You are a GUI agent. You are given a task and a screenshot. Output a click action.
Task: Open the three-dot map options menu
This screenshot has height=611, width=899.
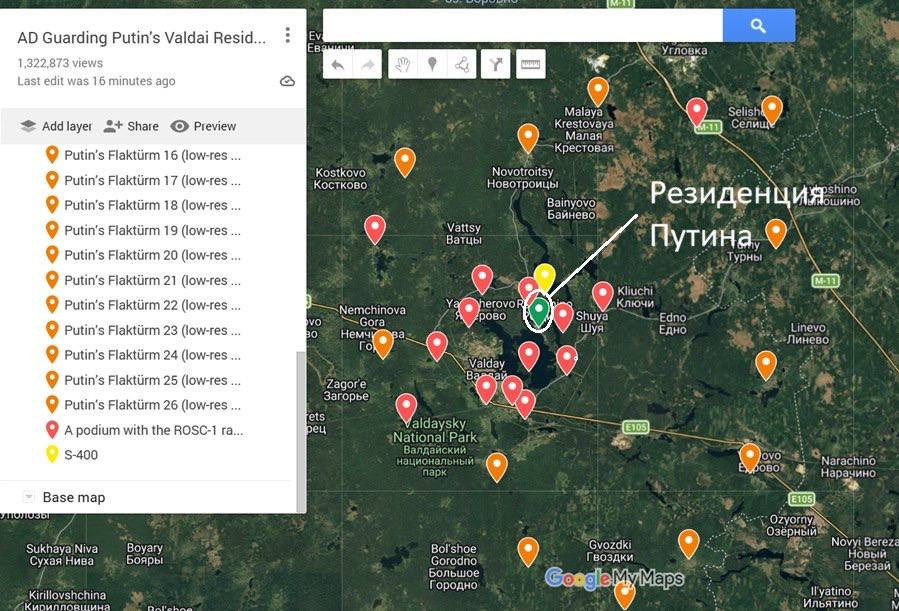click(x=287, y=36)
